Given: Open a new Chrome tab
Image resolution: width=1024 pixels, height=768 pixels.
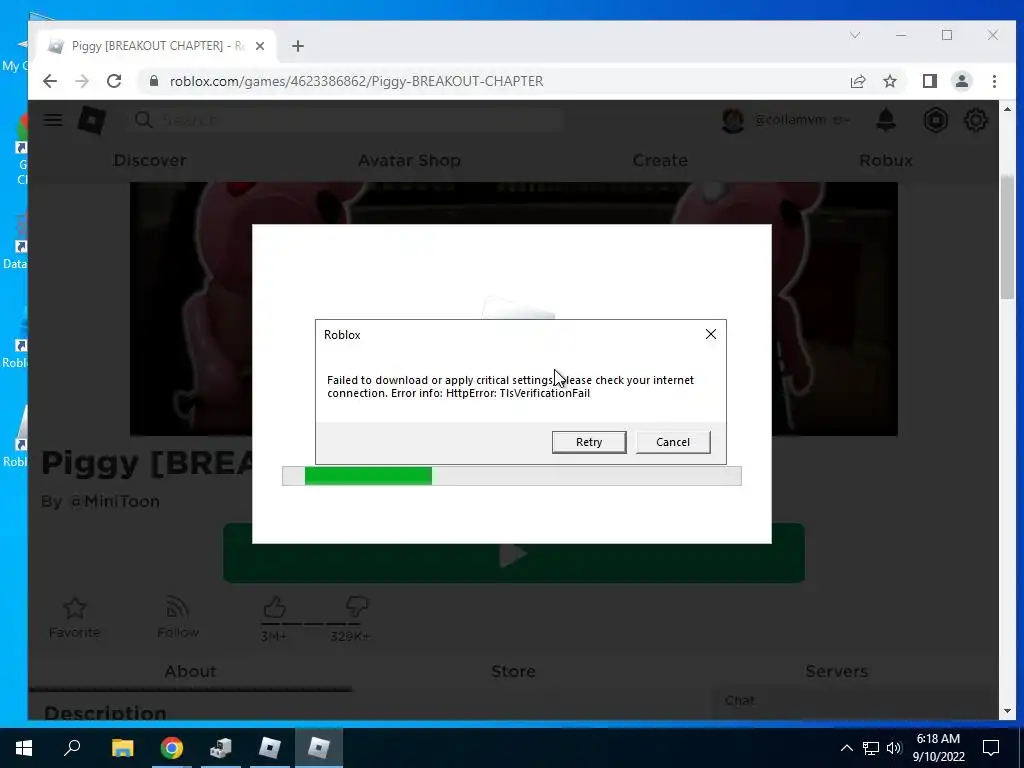Looking at the screenshot, I should tap(298, 46).
